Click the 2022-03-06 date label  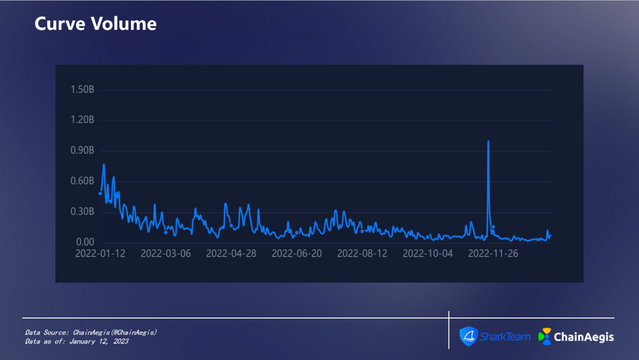(x=166, y=254)
